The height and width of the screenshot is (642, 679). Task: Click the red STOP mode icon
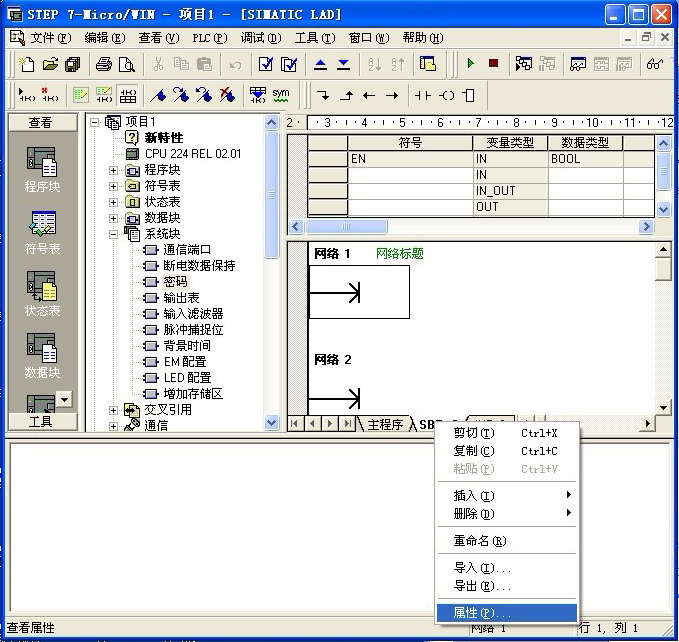(x=493, y=64)
